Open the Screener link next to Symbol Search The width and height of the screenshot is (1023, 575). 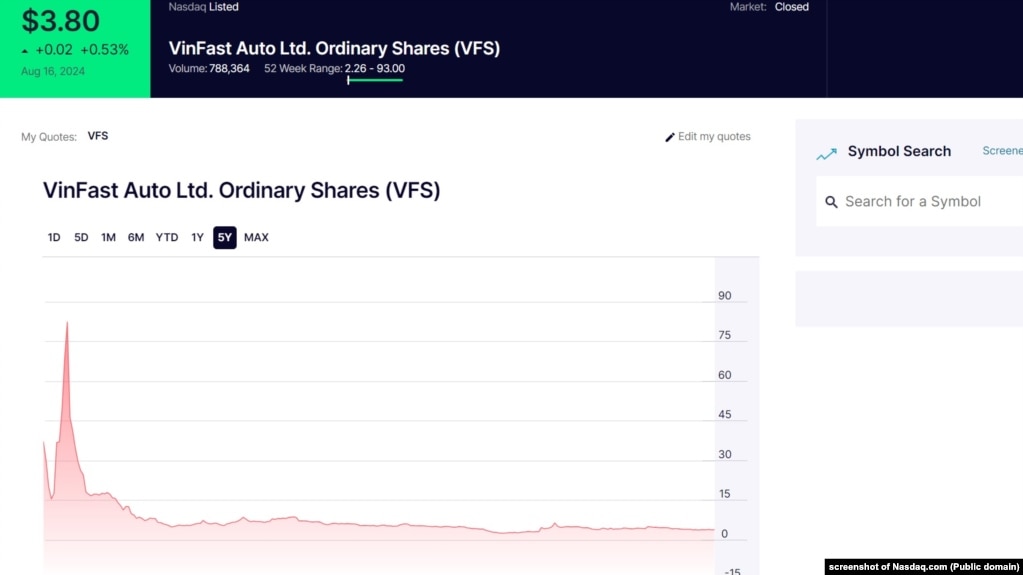pyautogui.click(x=1002, y=151)
